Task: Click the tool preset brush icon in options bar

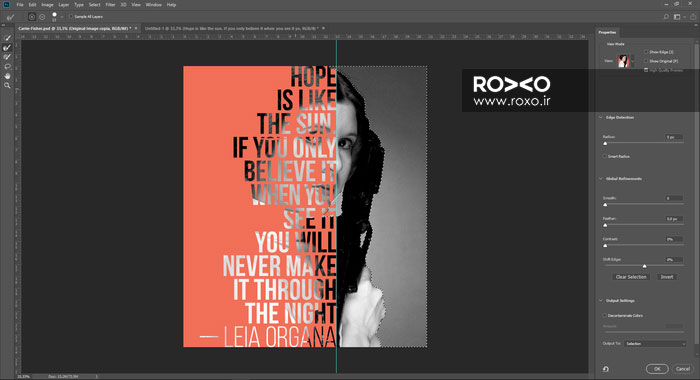Action: click(x=10, y=17)
